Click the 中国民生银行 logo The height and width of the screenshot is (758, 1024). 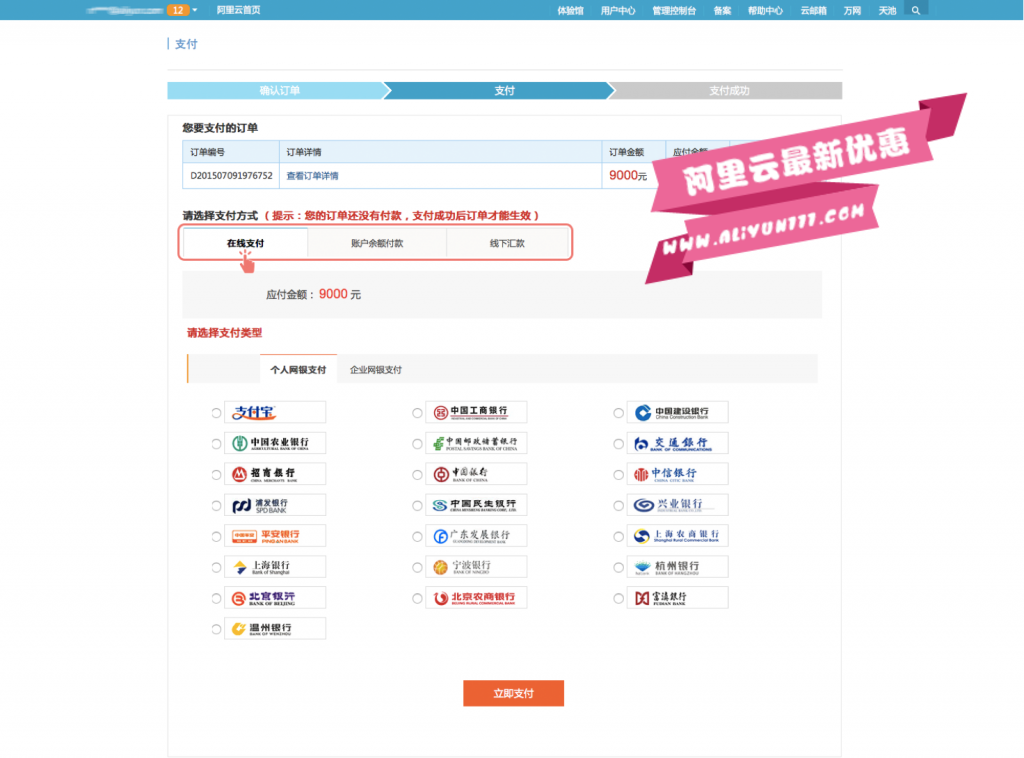pyautogui.click(x=476, y=505)
